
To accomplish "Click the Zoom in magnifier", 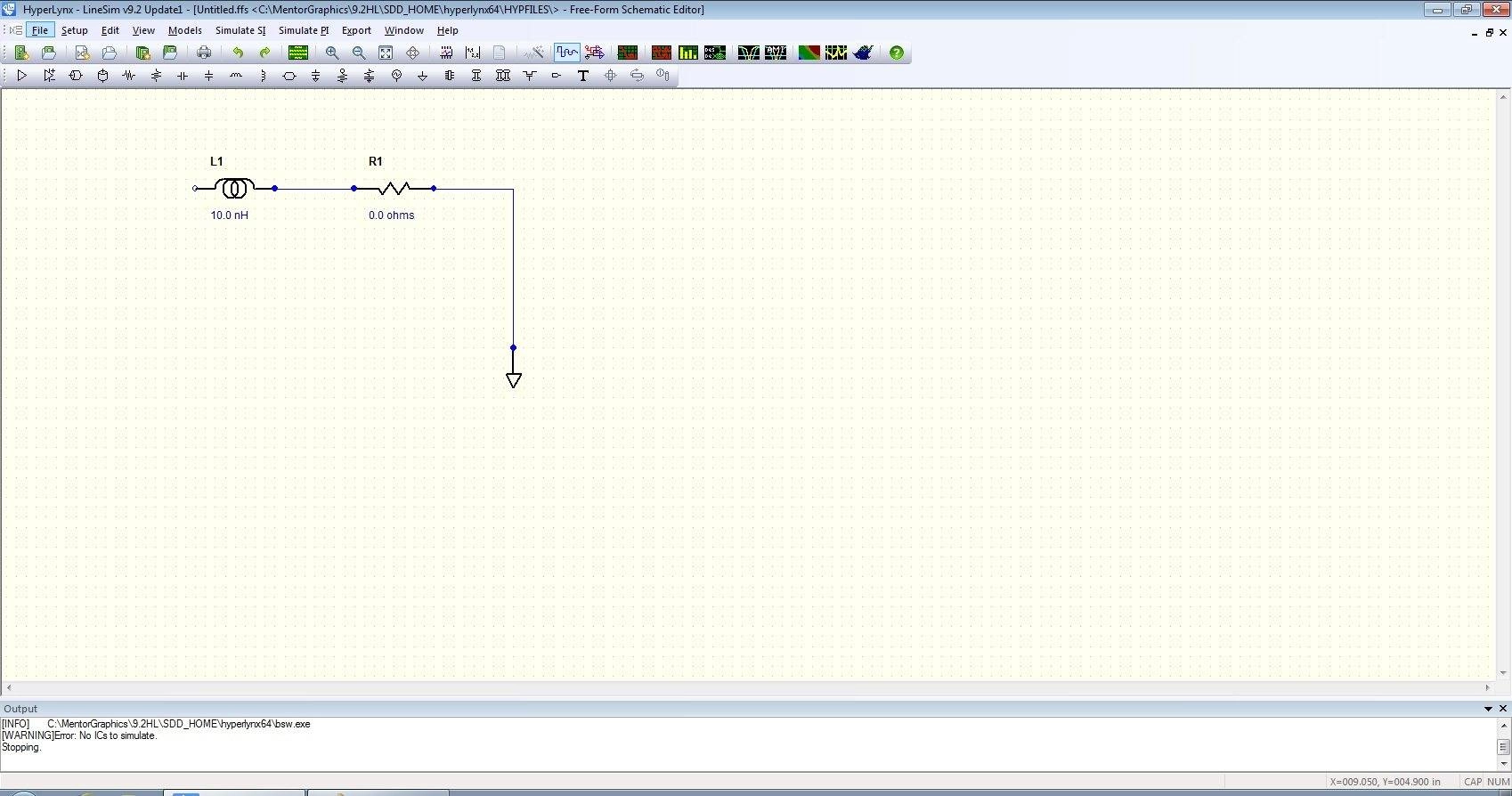I will tap(332, 53).
